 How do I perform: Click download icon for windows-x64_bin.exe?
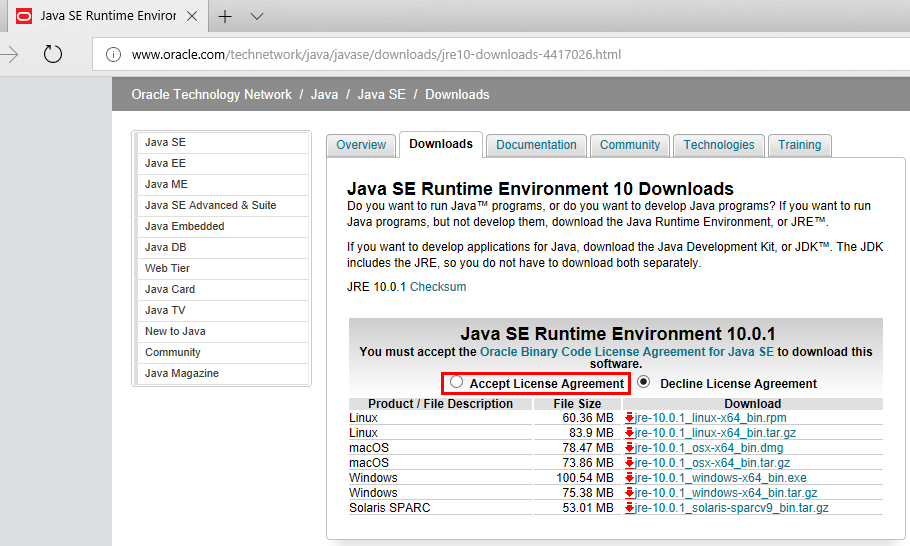tap(629, 478)
